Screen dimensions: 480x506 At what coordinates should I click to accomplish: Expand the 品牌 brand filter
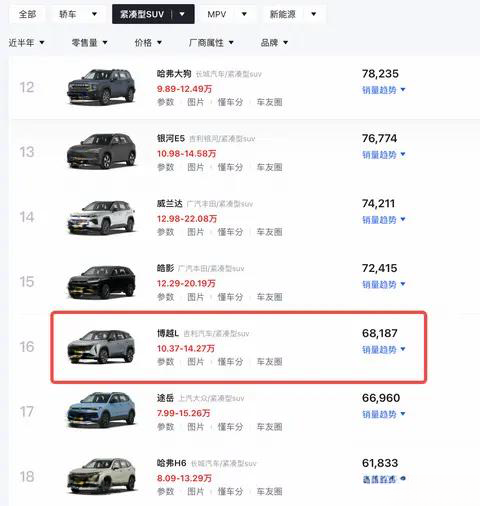[274, 43]
